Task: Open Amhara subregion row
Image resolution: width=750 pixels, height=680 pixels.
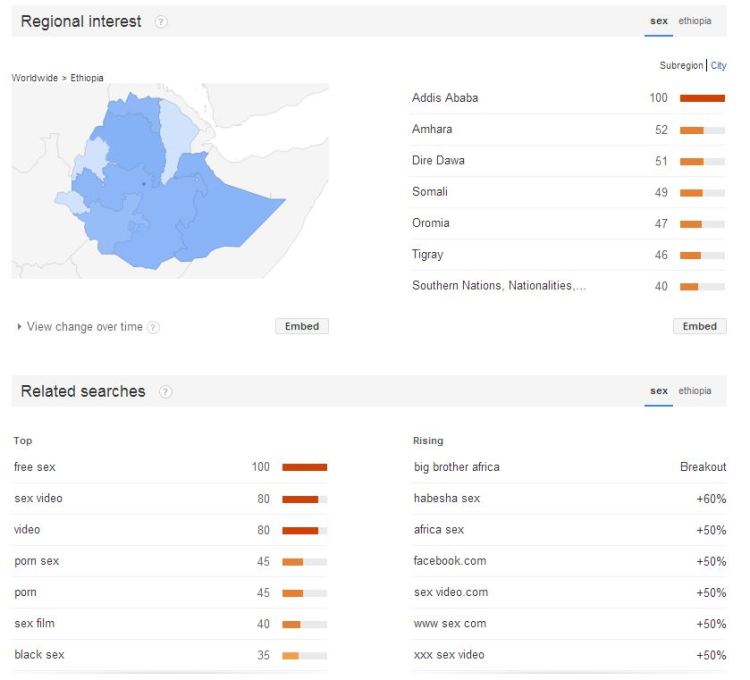Action: click(x=568, y=130)
